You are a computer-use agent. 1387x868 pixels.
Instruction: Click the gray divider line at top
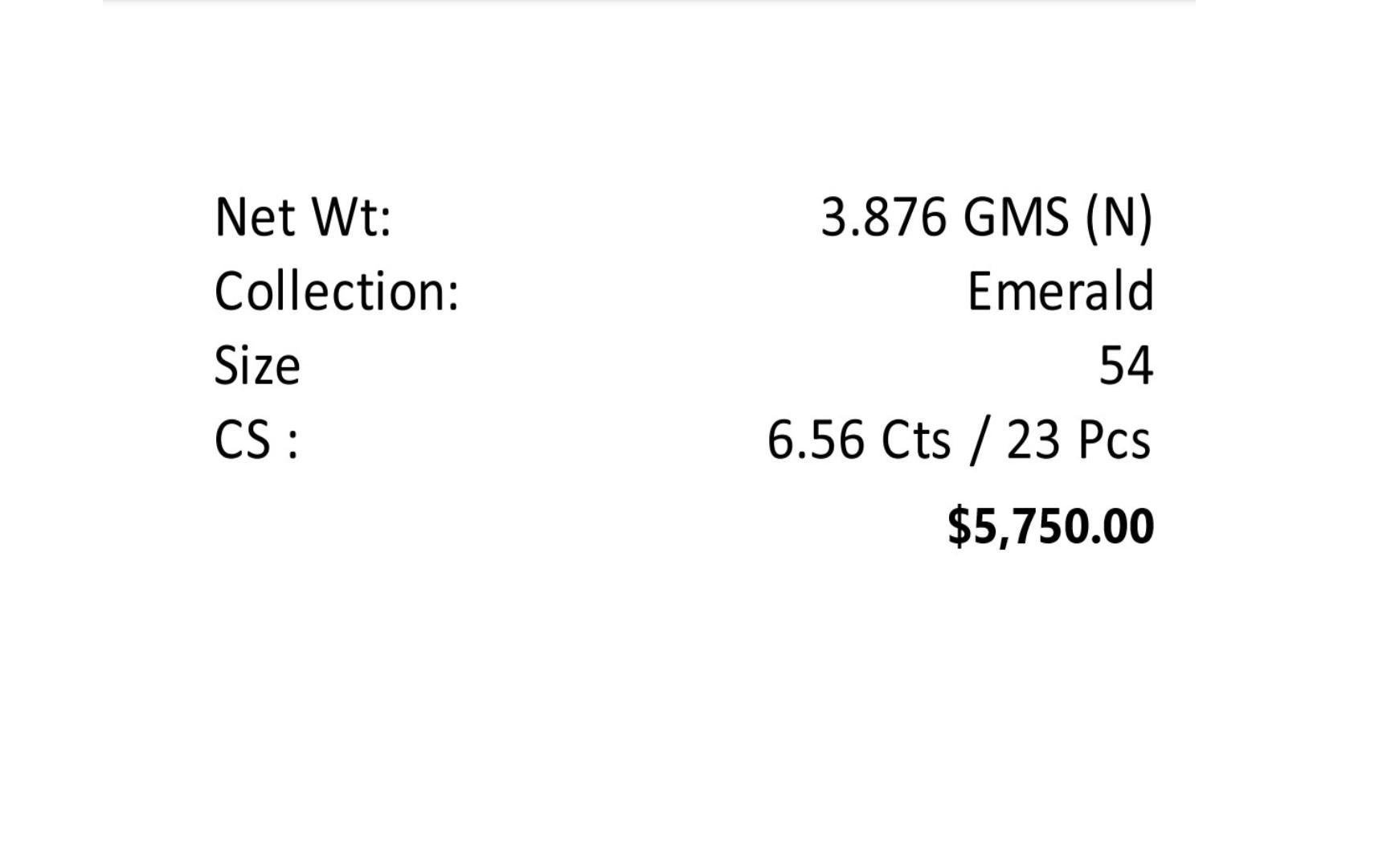tap(649, 2)
